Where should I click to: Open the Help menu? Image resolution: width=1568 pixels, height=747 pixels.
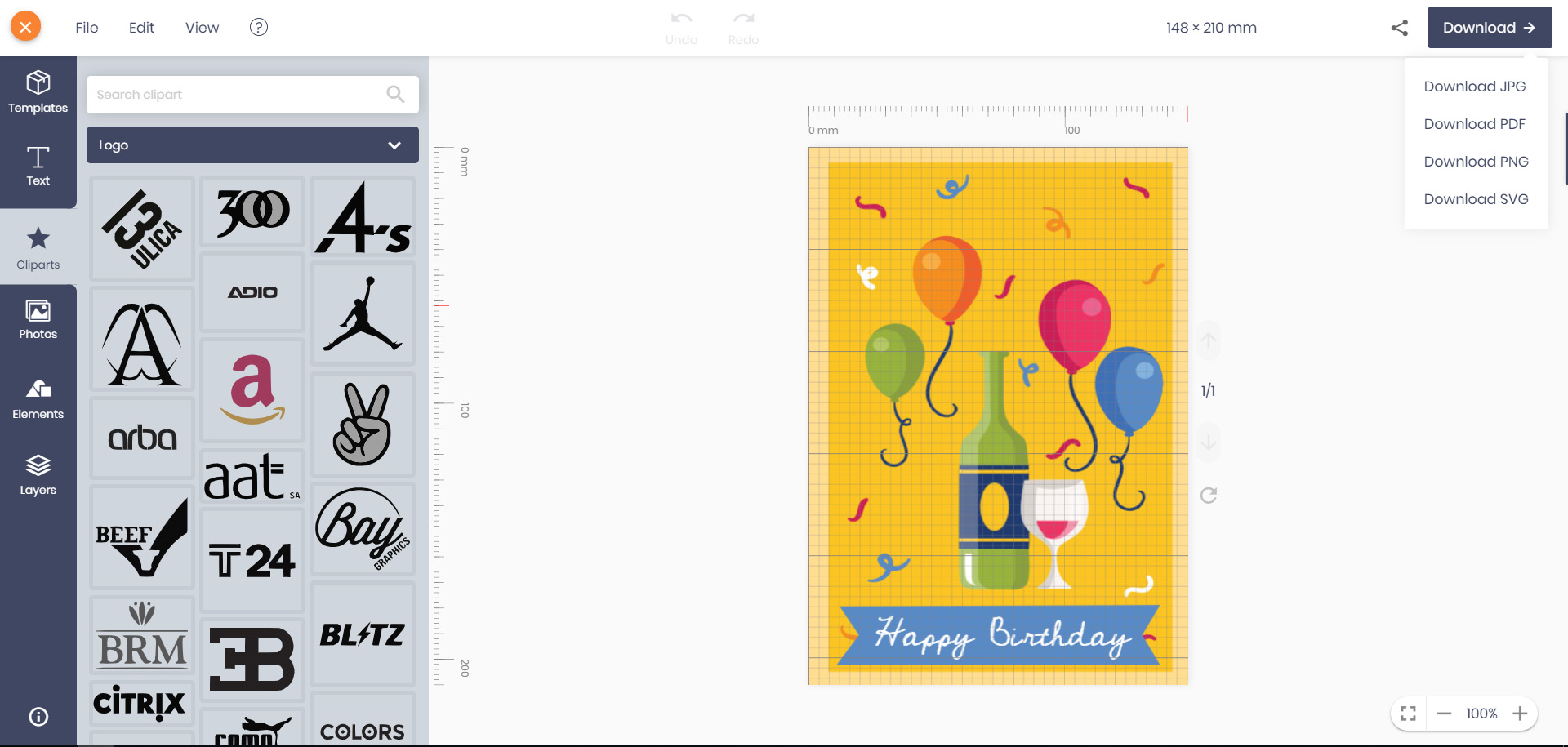259,27
